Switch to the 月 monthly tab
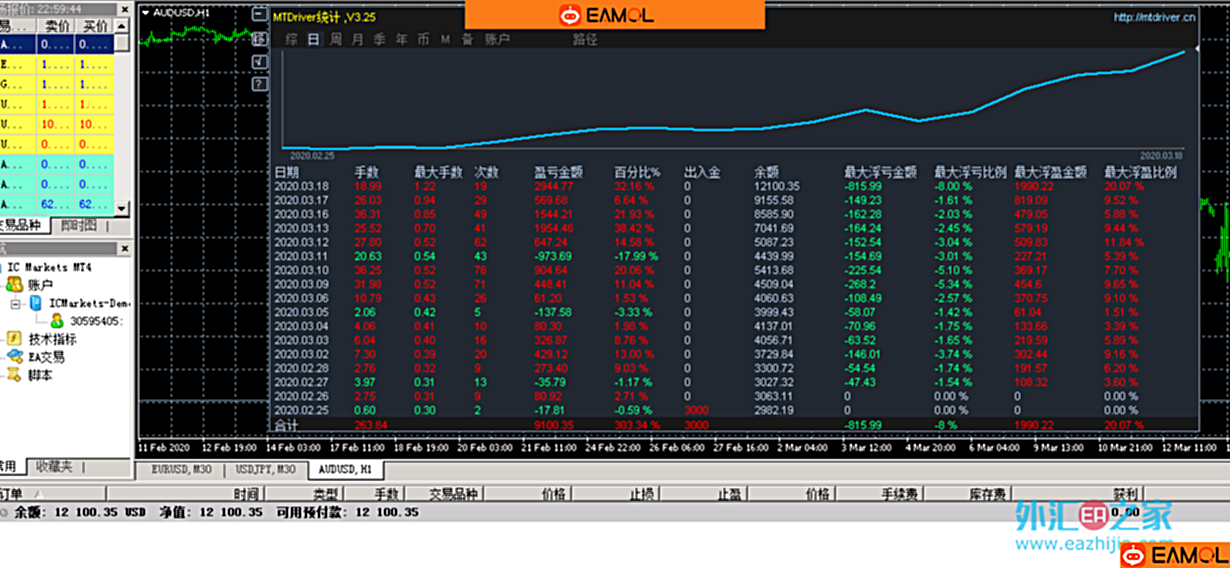The width and height of the screenshot is (1230, 568). pos(357,39)
